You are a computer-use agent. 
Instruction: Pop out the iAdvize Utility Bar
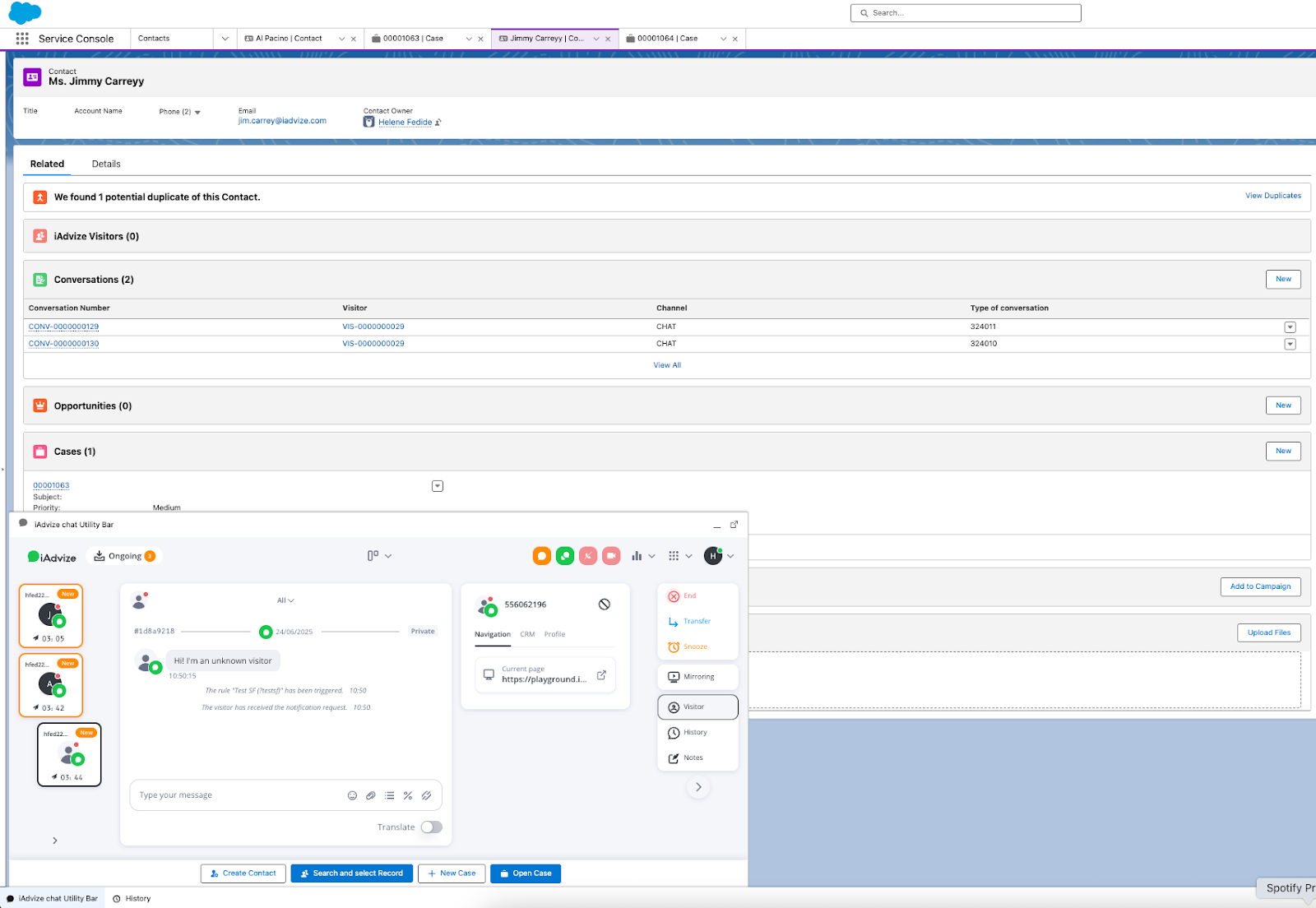click(x=734, y=525)
